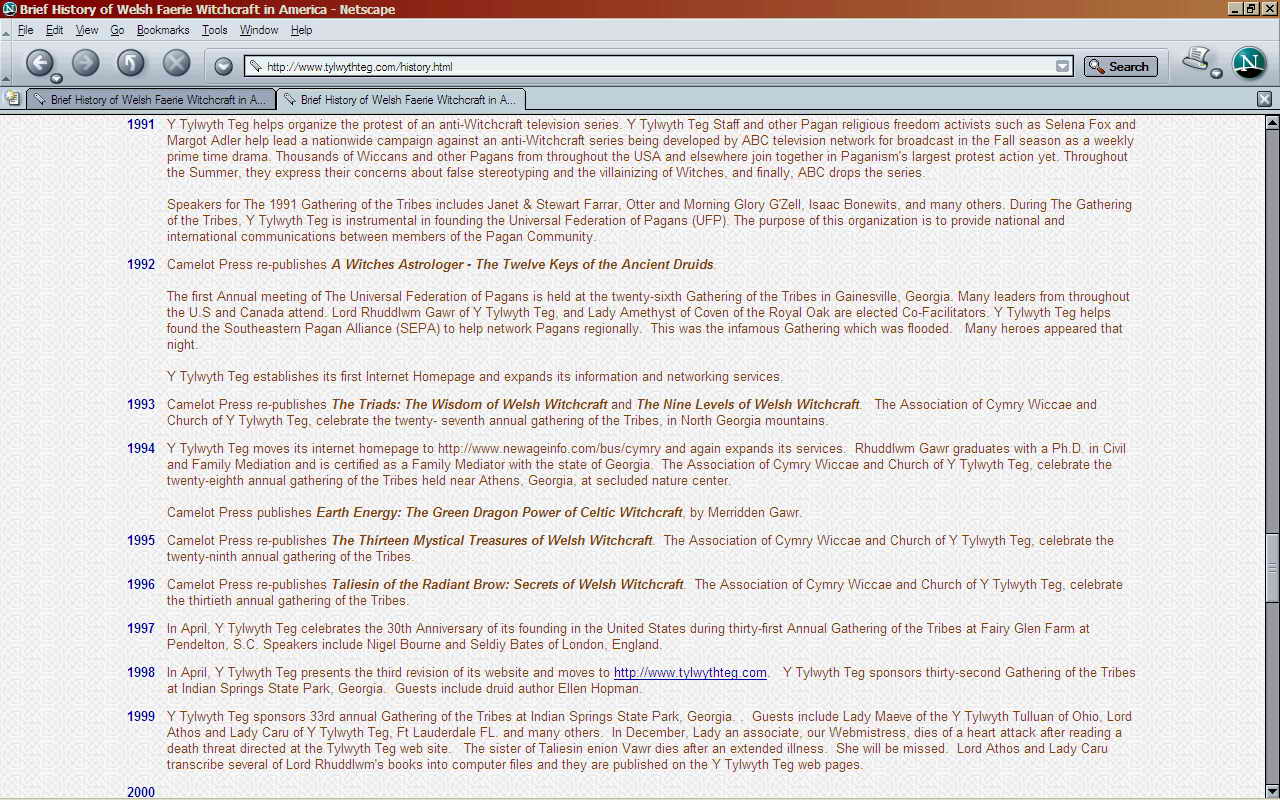Click the vertical scrollbar down arrow
Image resolution: width=1280 pixels, height=800 pixels.
1272,791
